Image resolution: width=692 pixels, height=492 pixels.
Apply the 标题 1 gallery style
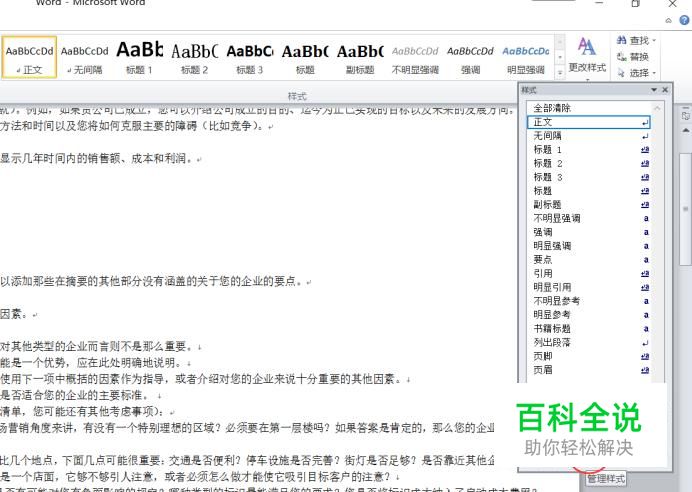[139, 58]
